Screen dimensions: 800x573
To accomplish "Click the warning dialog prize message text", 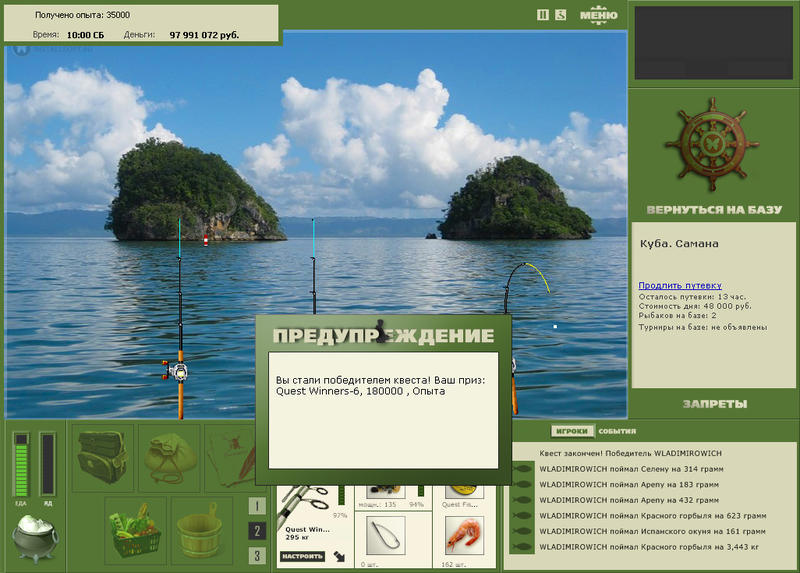I will pos(381,386).
